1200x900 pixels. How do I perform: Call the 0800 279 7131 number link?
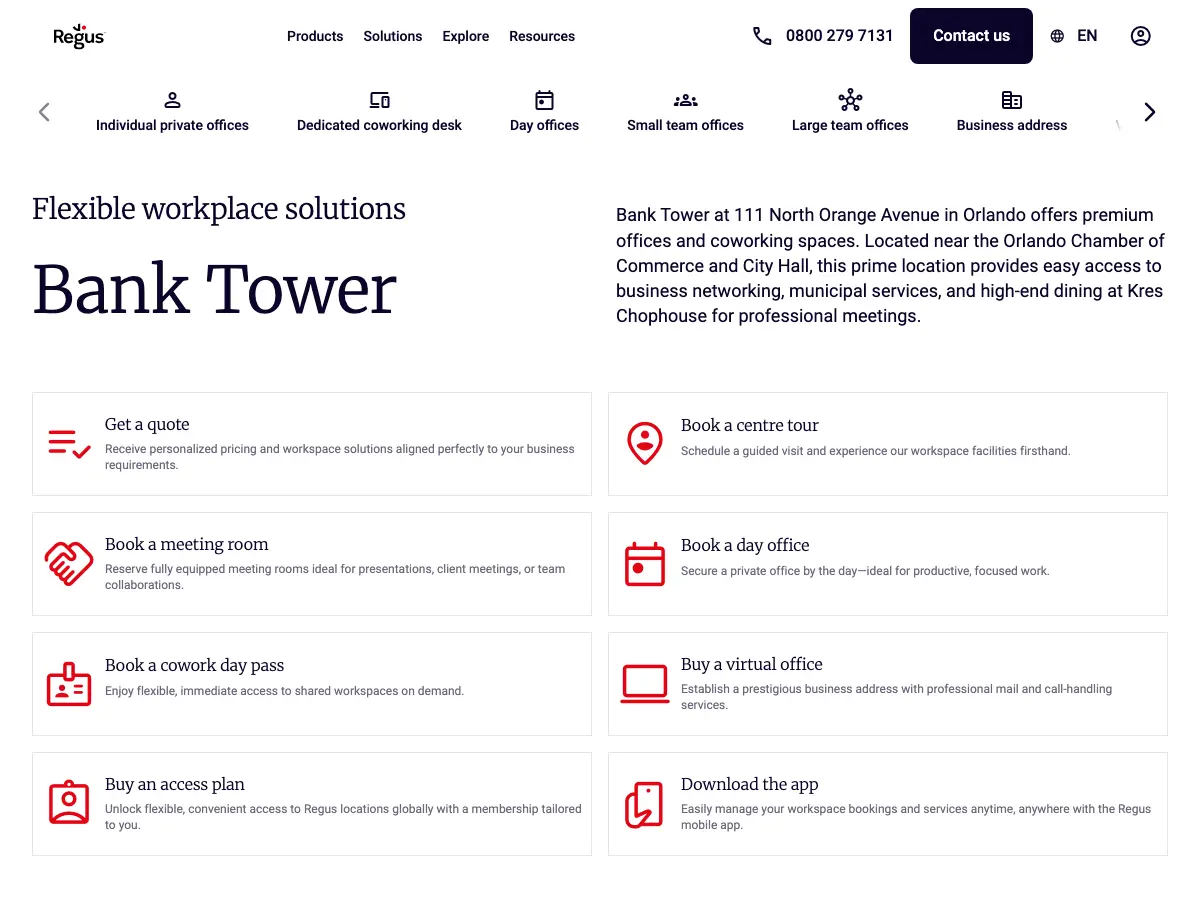(839, 36)
